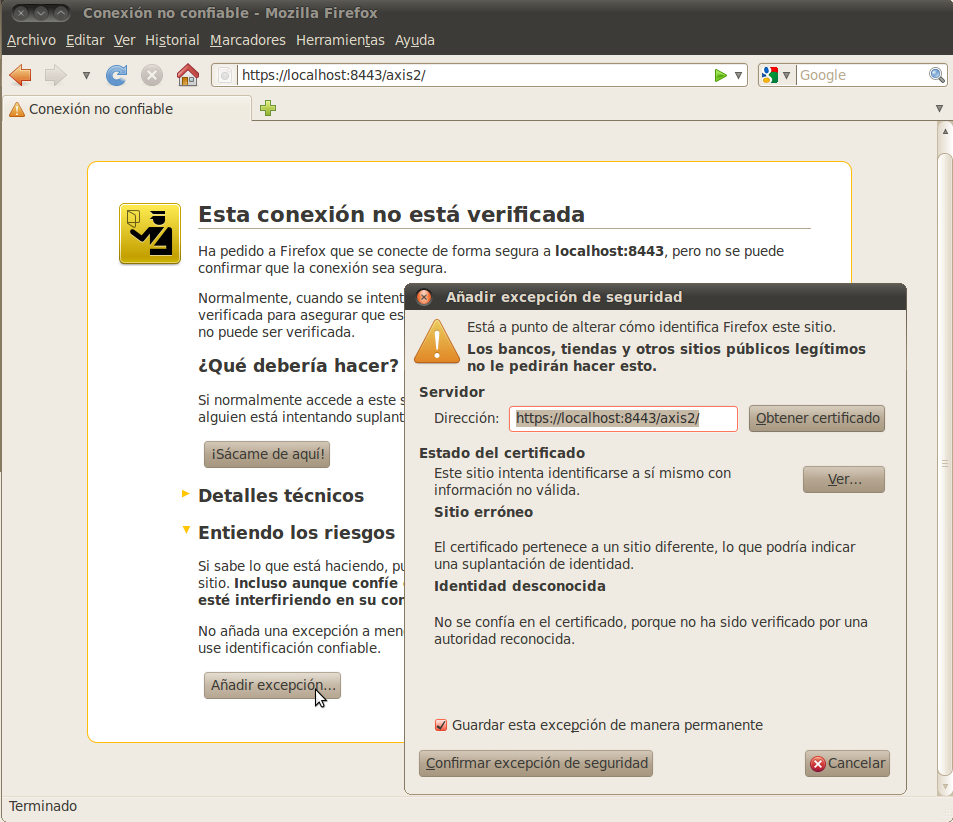The image size is (953, 822).
Task: Click the 'Esta conexión no está verificada' heading
Action: (x=391, y=215)
